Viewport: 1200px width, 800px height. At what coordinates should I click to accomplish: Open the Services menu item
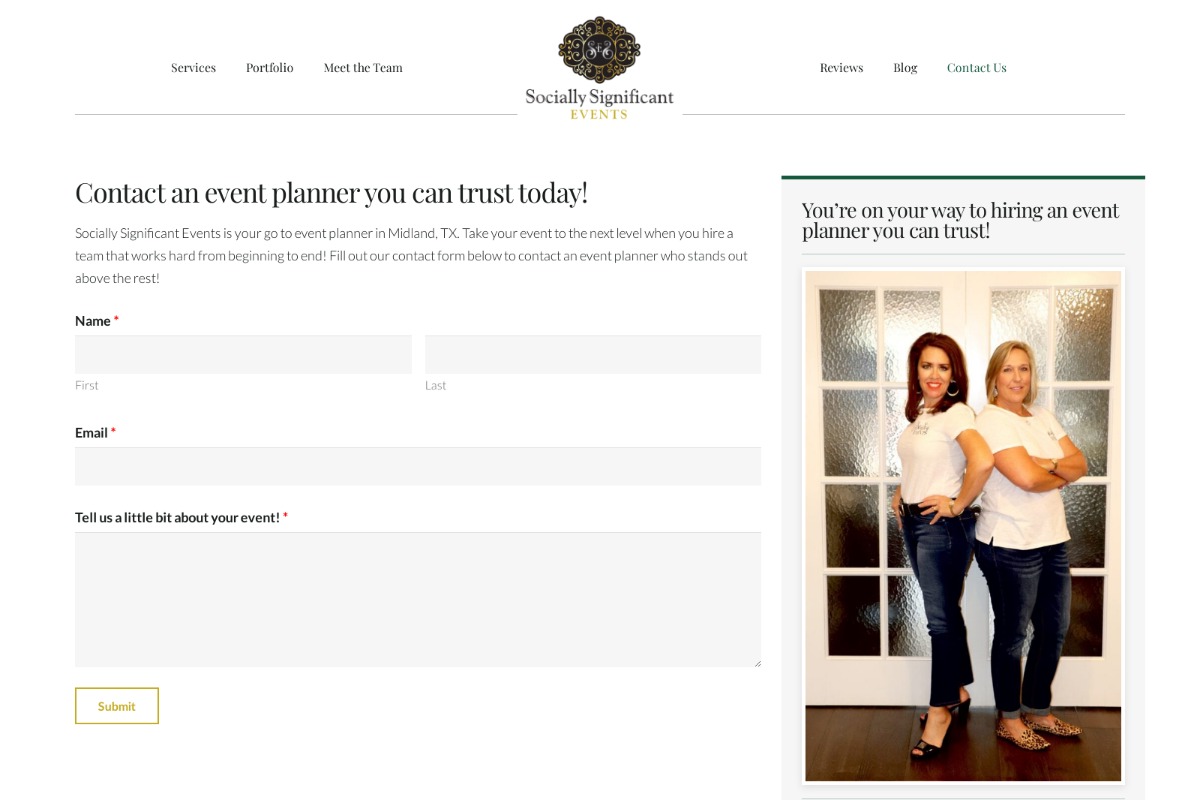point(193,68)
